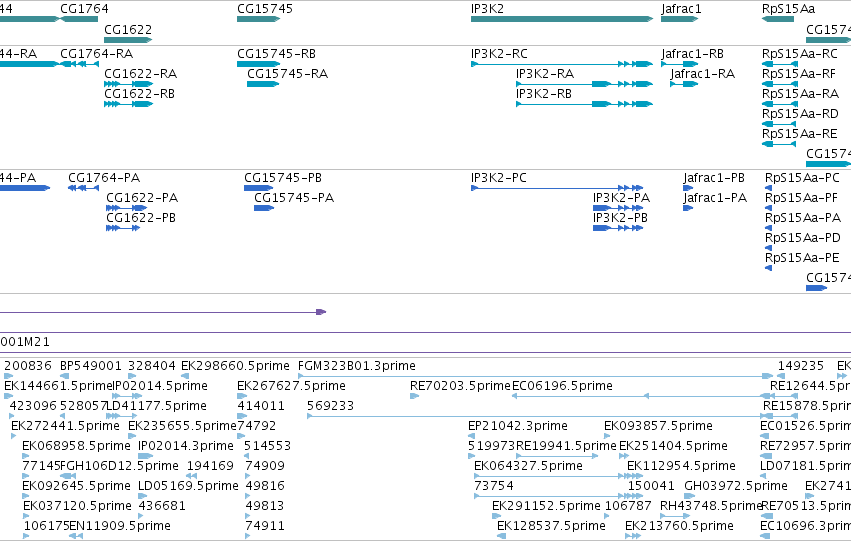Select the RpS15Aa-PC protein feature

coord(769,188)
